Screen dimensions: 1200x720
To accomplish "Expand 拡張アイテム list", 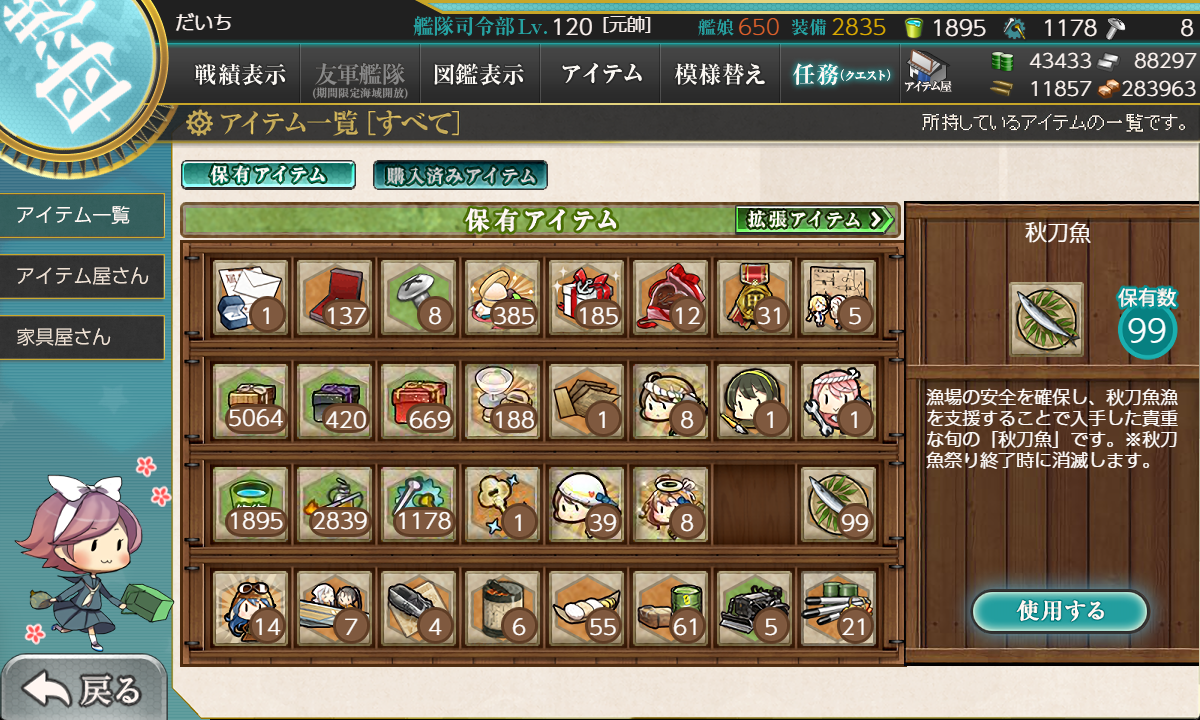I will tap(814, 219).
